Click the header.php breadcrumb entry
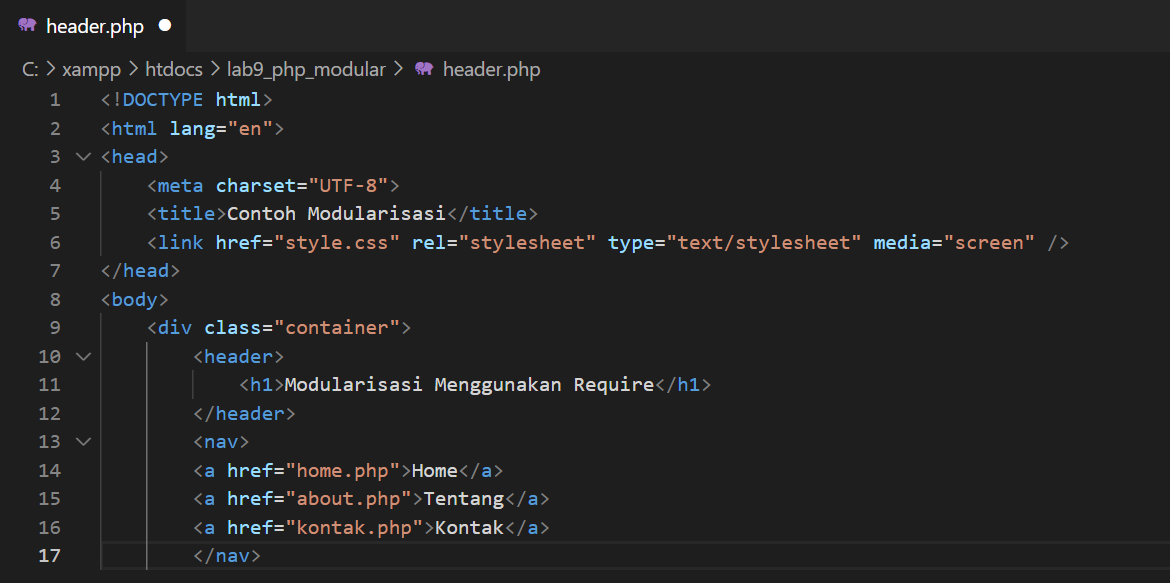Image resolution: width=1170 pixels, height=583 pixels. click(x=488, y=69)
